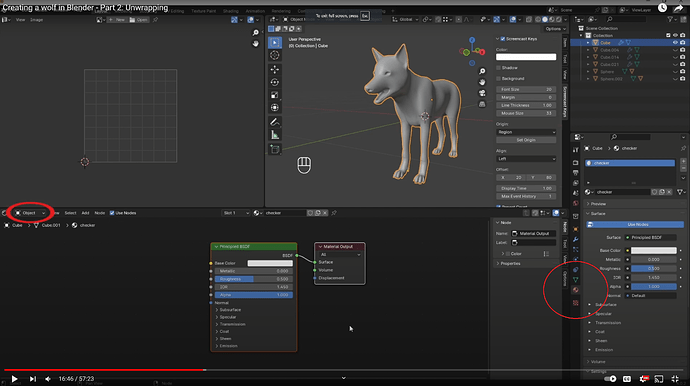Image resolution: width=690 pixels, height=386 pixels.
Task: Open the Tool properties tab icon
Action: click(x=576, y=150)
